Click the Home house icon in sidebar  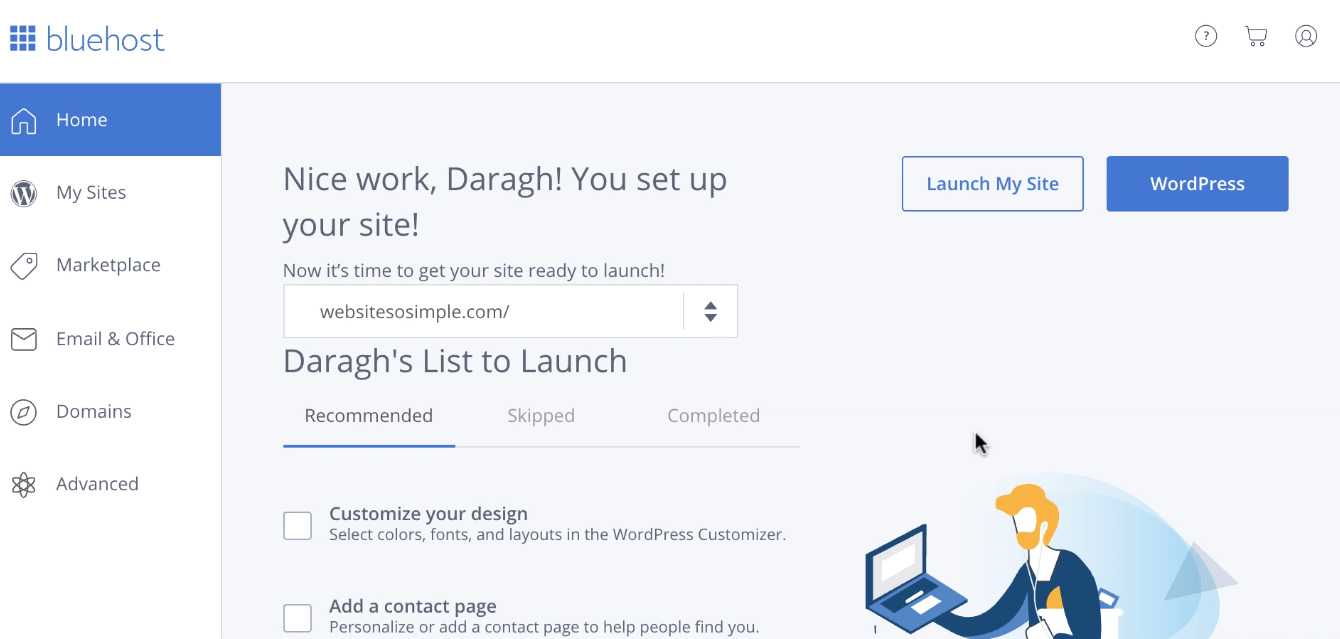click(x=24, y=120)
